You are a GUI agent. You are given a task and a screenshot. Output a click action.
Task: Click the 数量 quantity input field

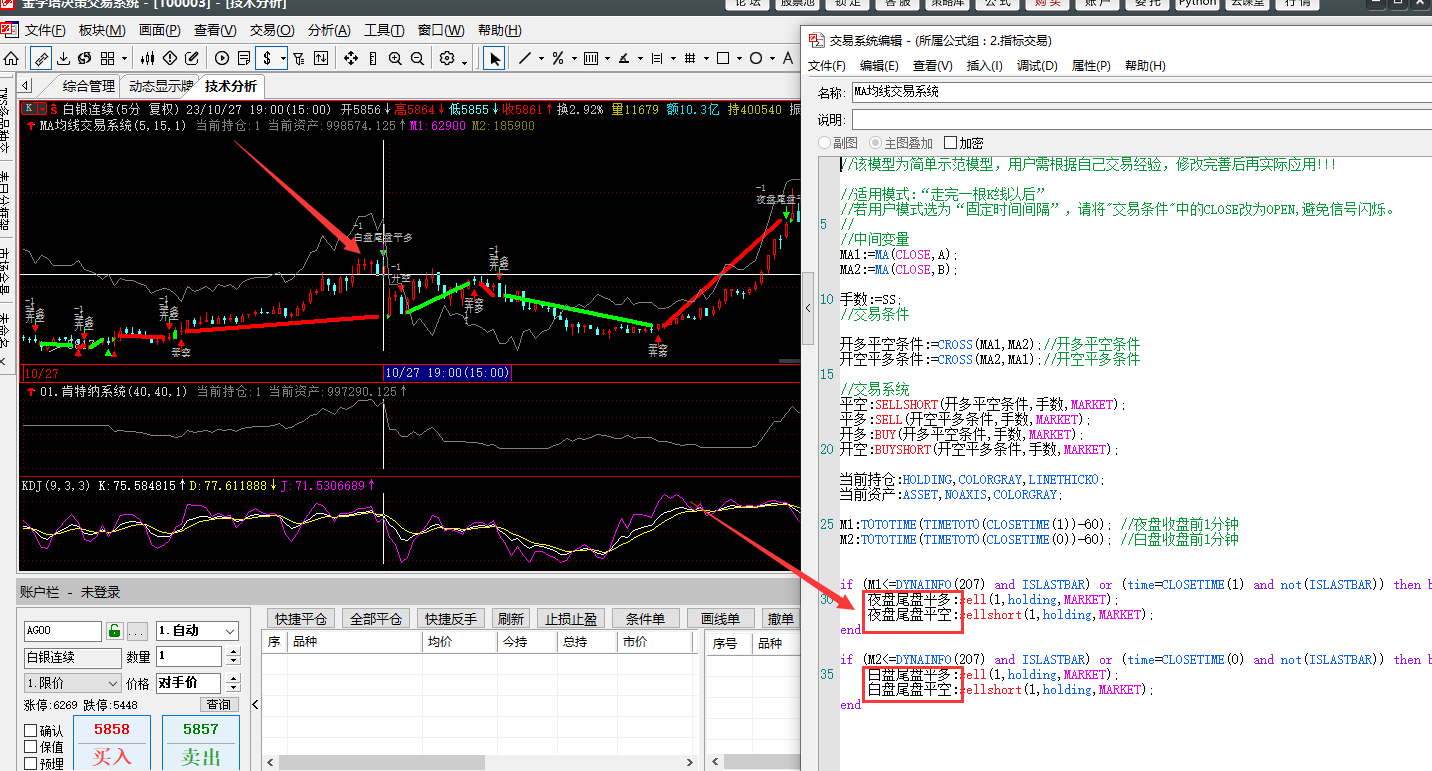tap(189, 656)
